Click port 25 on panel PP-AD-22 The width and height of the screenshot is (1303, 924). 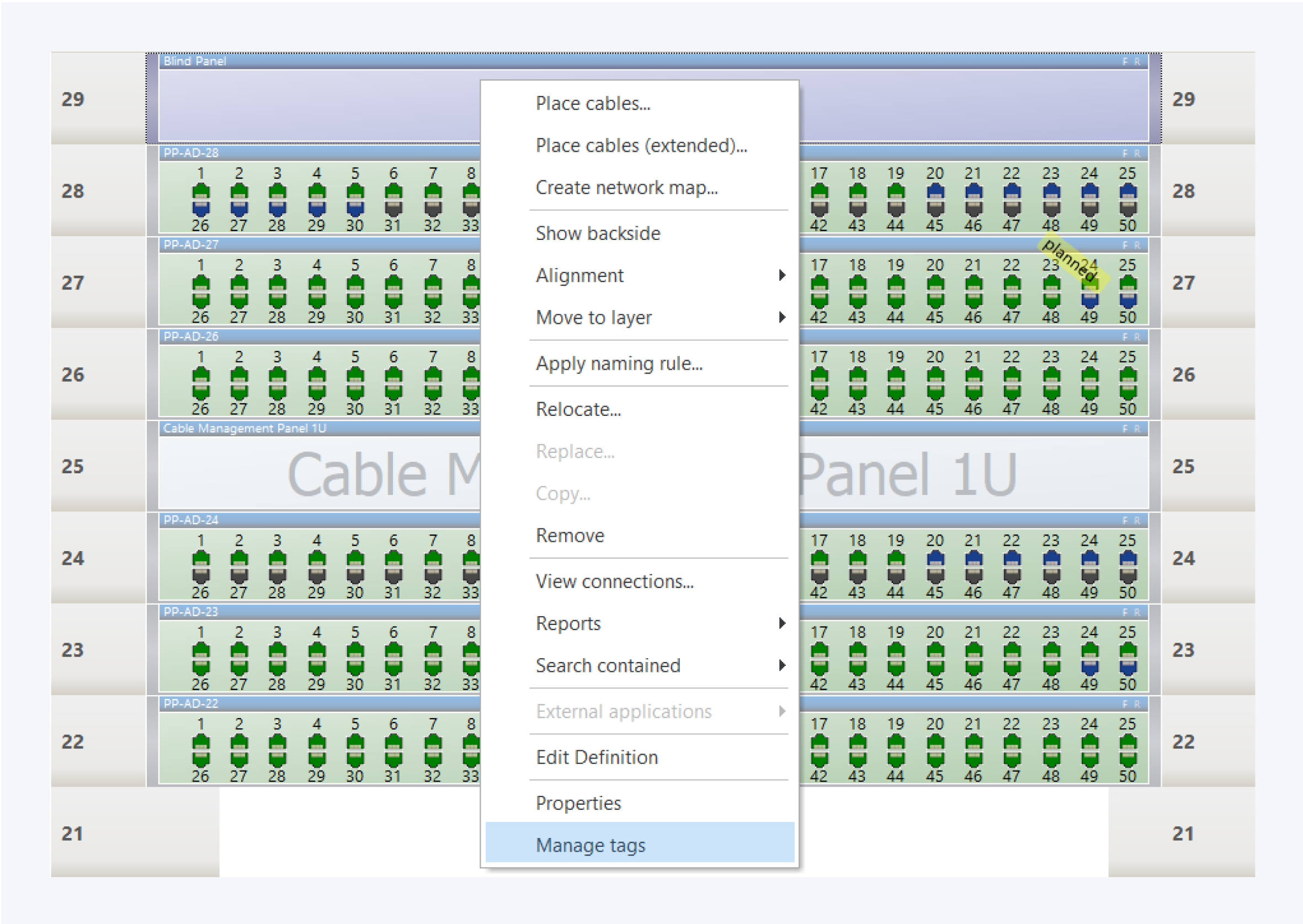tap(1127, 741)
